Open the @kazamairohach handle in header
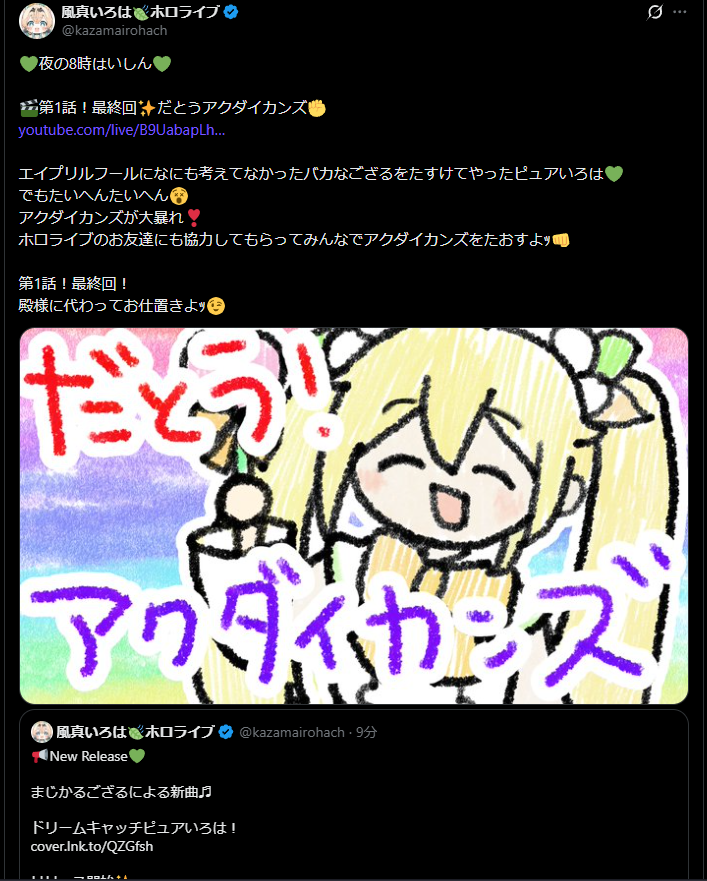 pyautogui.click(x=114, y=30)
